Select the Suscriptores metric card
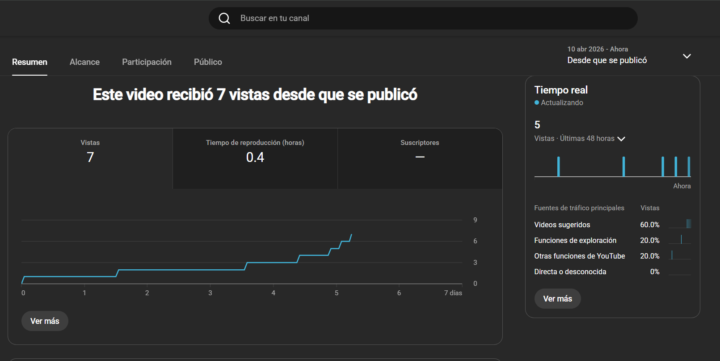 (420, 158)
